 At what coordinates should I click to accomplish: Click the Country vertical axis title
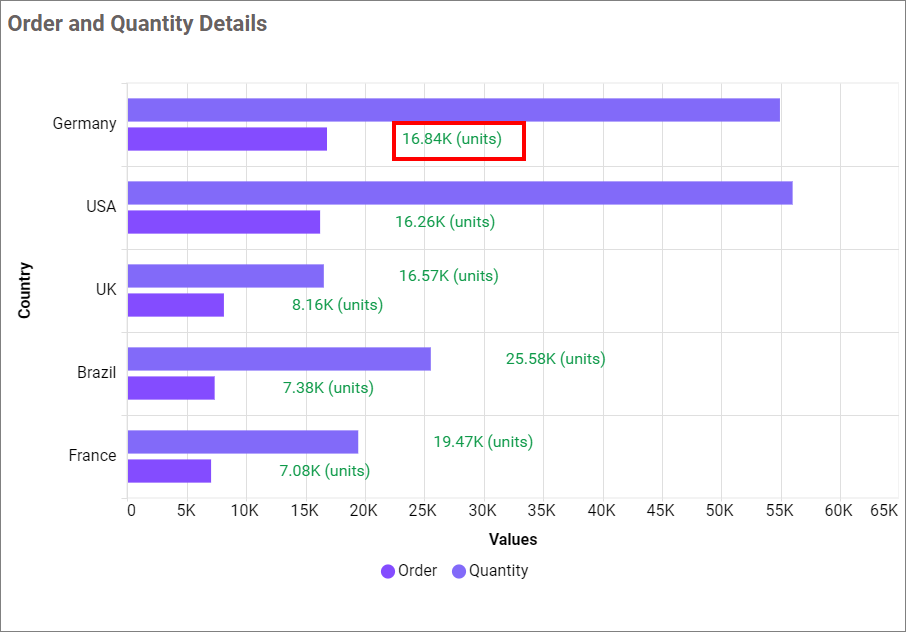(x=25, y=290)
